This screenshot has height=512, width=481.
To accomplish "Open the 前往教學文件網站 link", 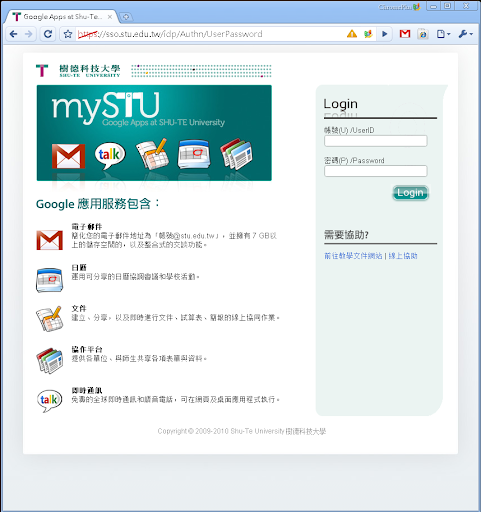I will [353, 256].
